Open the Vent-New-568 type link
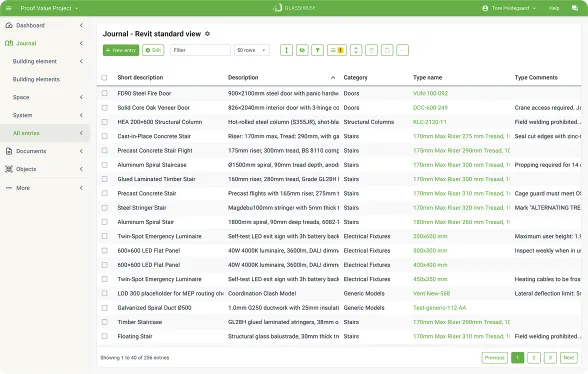The height and width of the screenshot is (374, 588). coord(432,293)
